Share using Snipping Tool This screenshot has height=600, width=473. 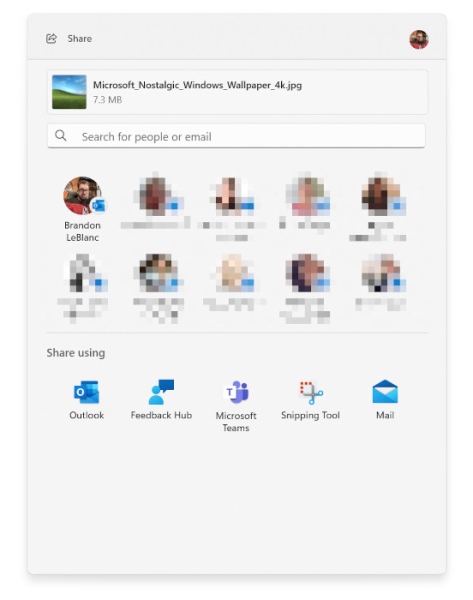coord(310,400)
